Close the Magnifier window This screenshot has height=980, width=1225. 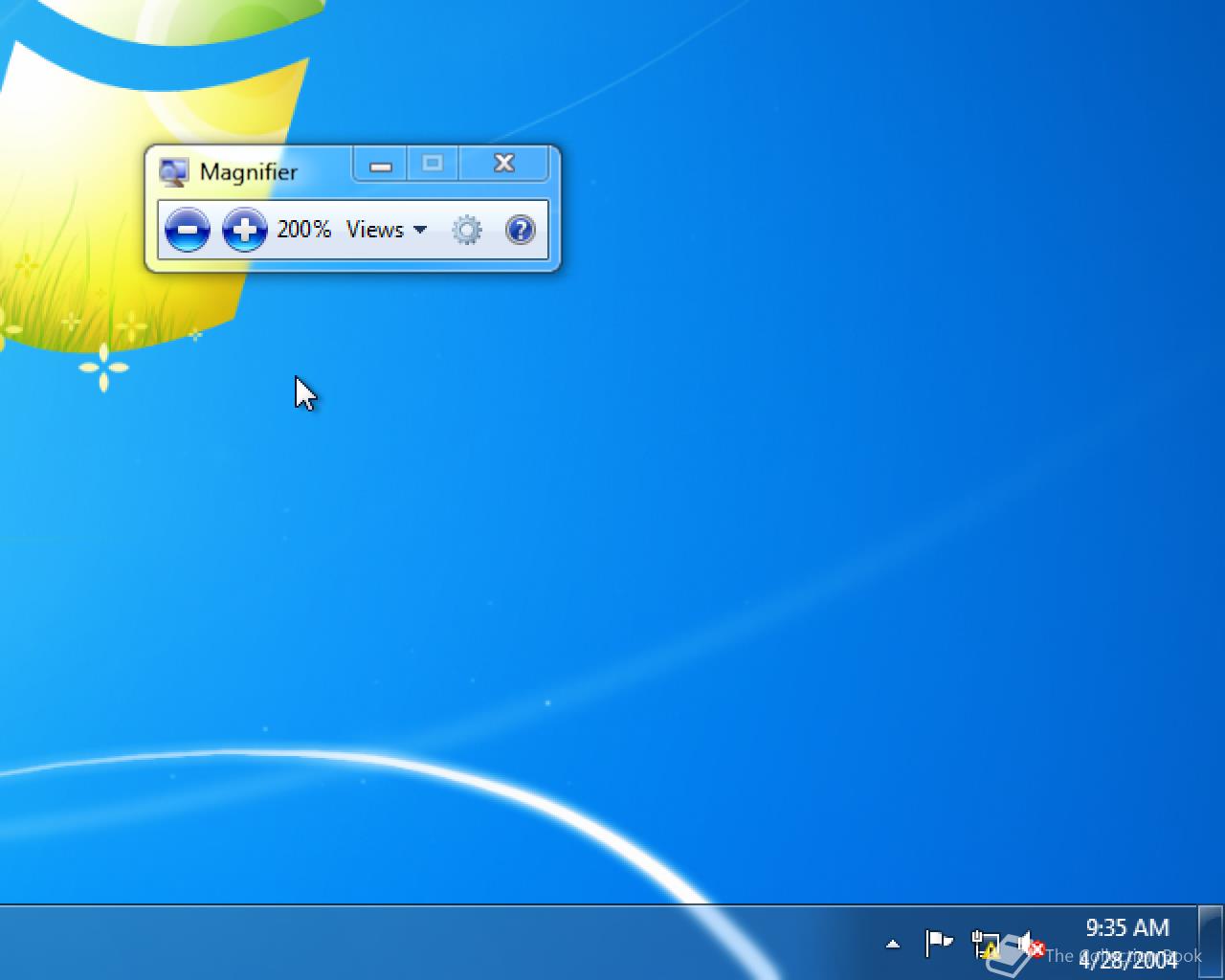[504, 165]
